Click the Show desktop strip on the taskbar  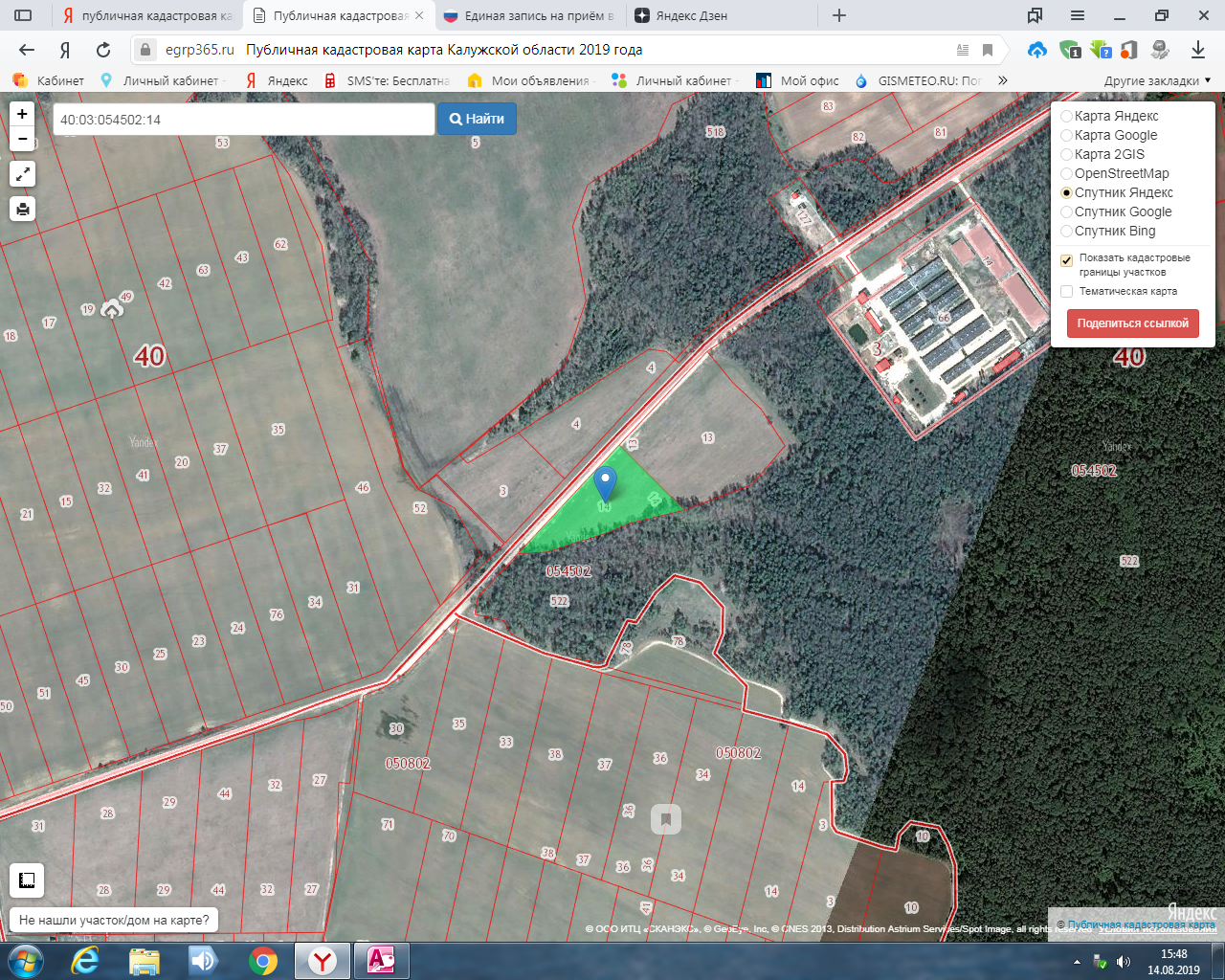(1217, 961)
